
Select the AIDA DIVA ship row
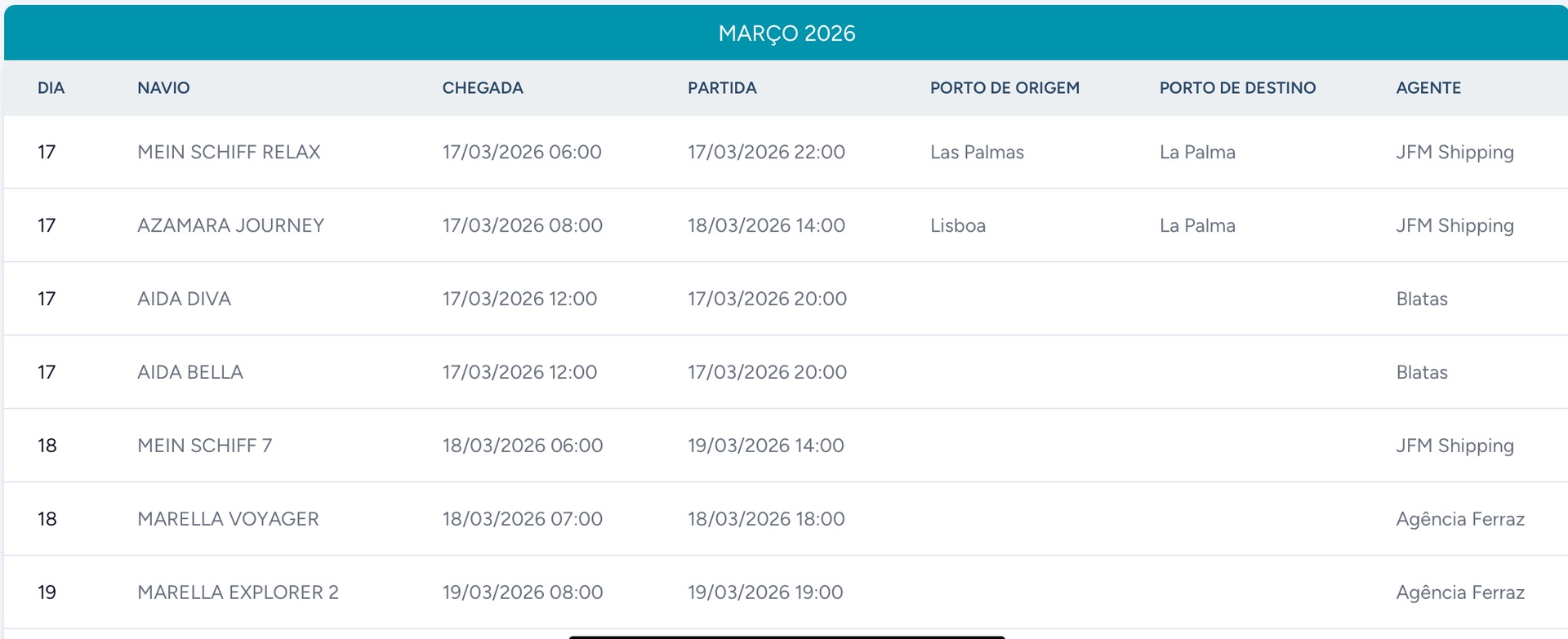(x=786, y=299)
